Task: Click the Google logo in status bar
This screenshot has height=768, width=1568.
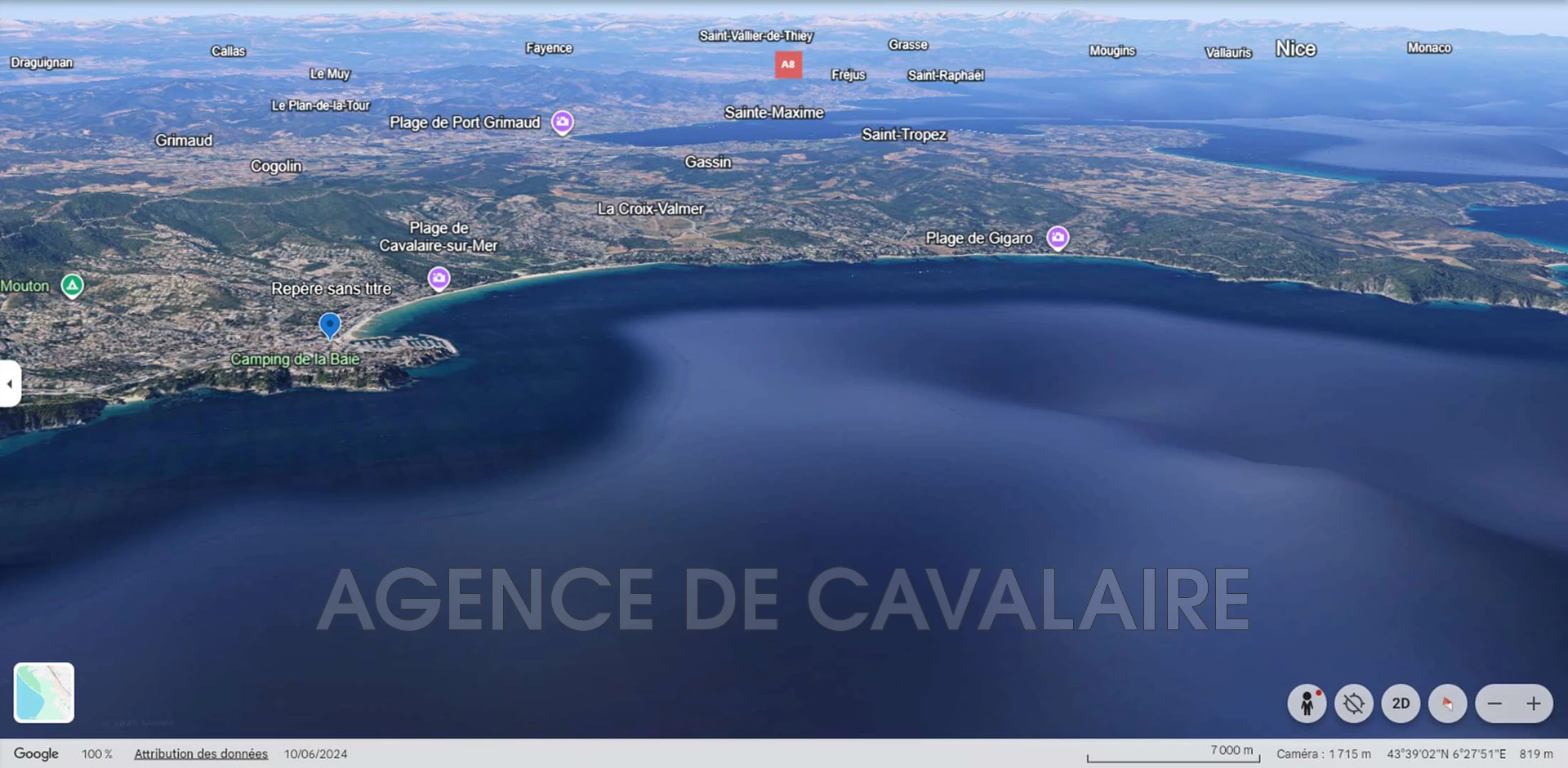Action: [36, 754]
